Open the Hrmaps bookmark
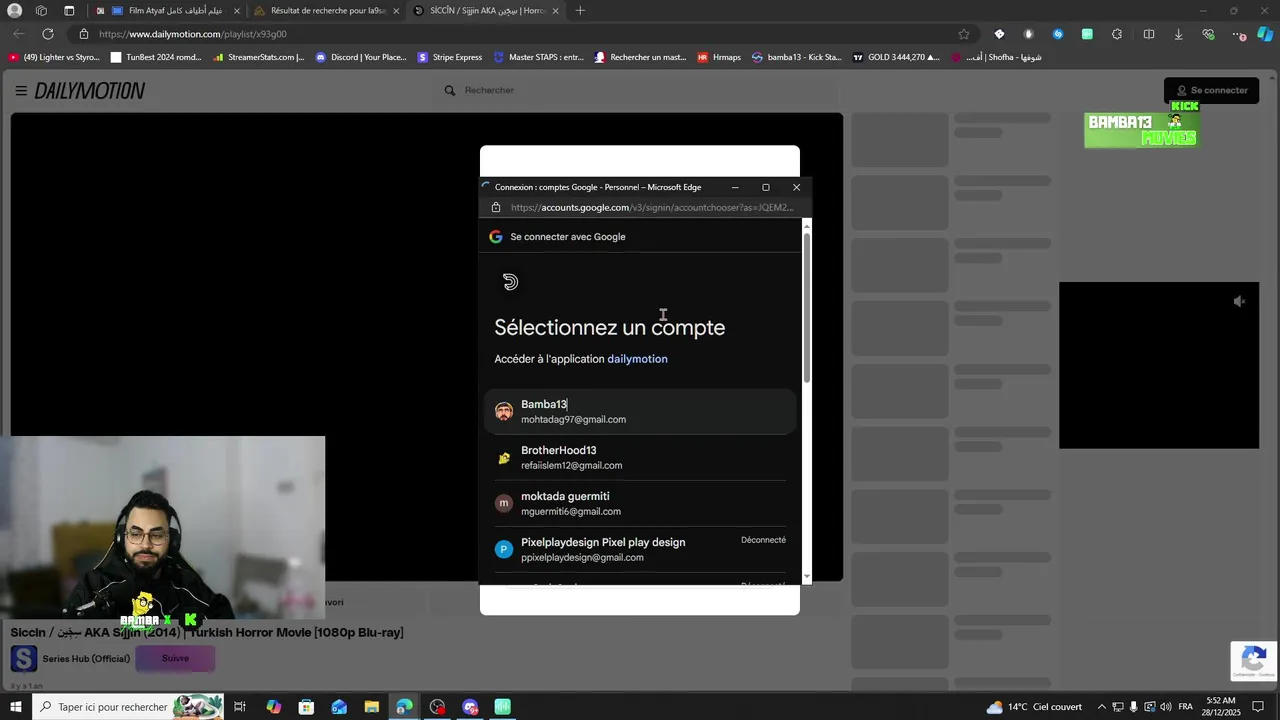The width and height of the screenshot is (1280, 720). pyautogui.click(x=719, y=57)
